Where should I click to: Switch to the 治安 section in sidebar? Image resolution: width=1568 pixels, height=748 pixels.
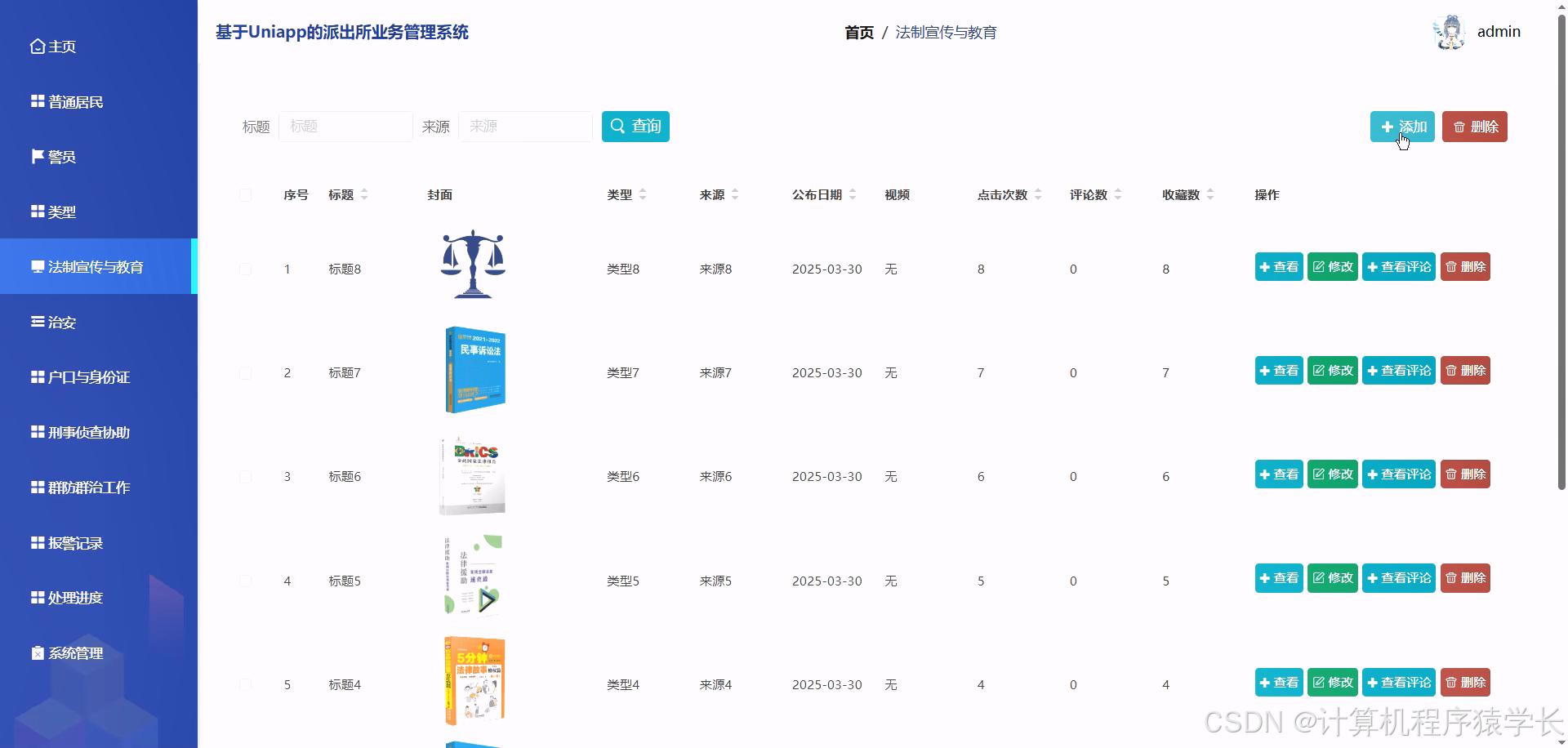point(57,322)
